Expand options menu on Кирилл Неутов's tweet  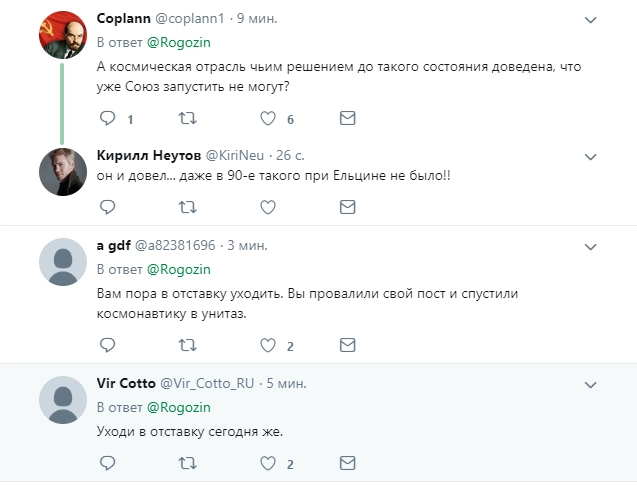pyautogui.click(x=590, y=156)
